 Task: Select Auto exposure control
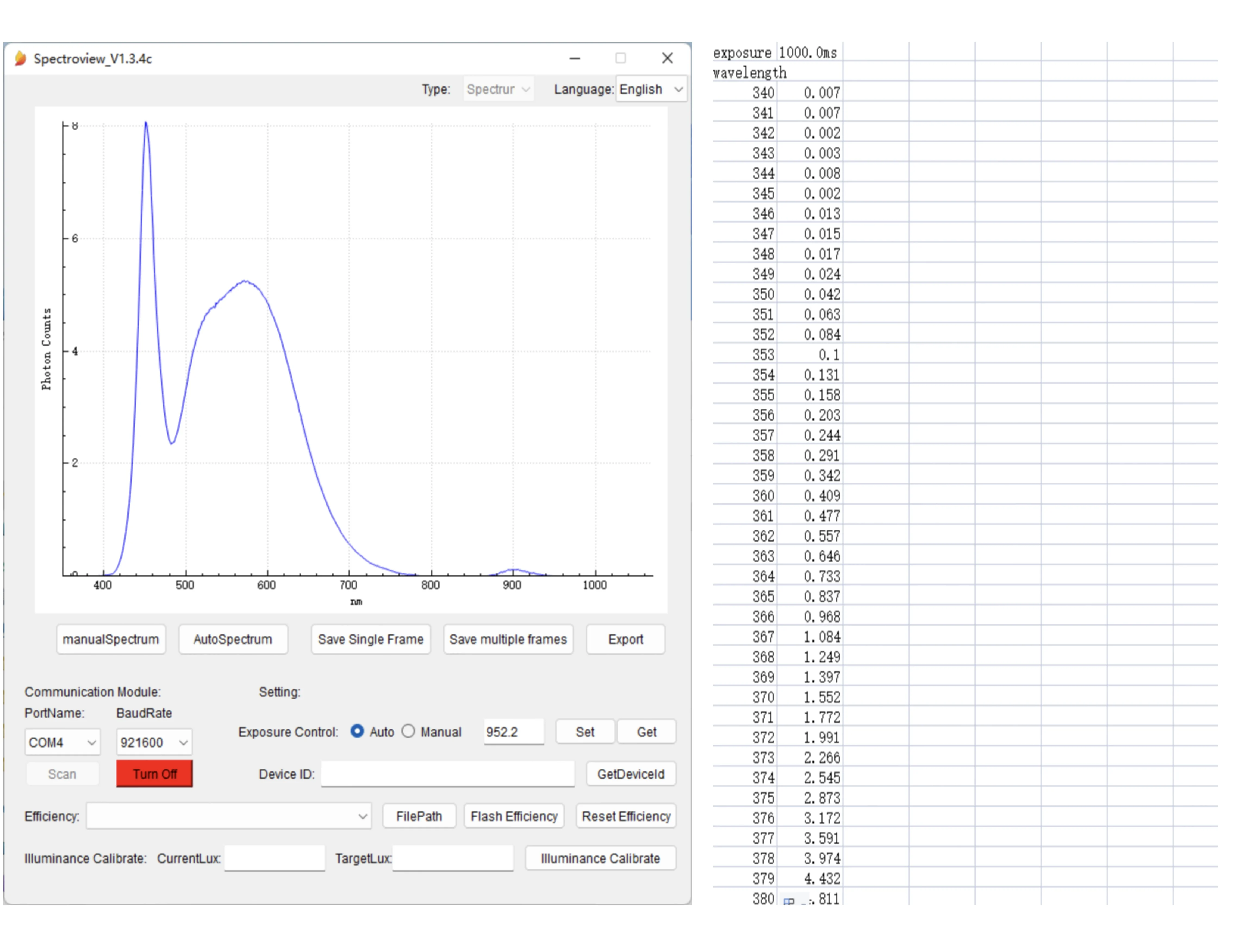[x=357, y=732]
